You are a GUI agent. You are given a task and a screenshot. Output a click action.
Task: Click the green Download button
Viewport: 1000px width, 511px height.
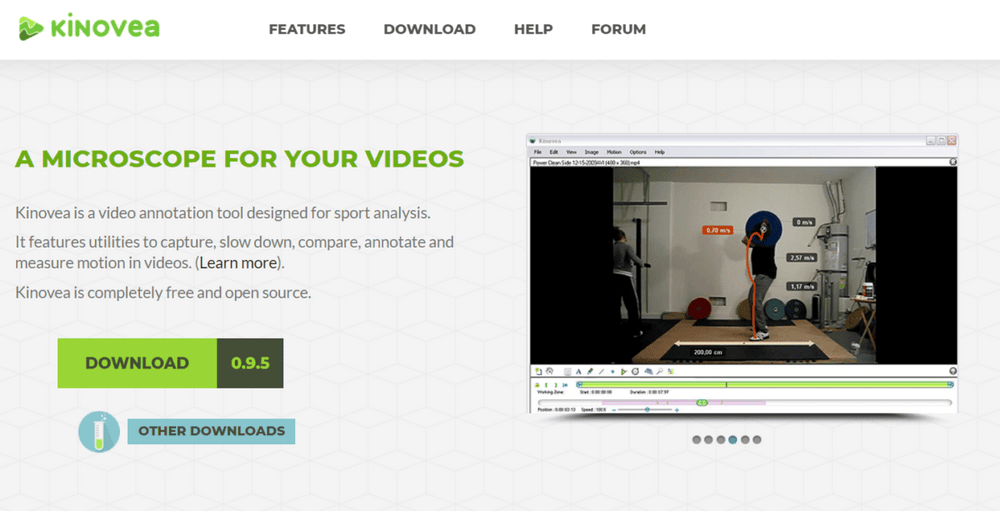(x=137, y=363)
